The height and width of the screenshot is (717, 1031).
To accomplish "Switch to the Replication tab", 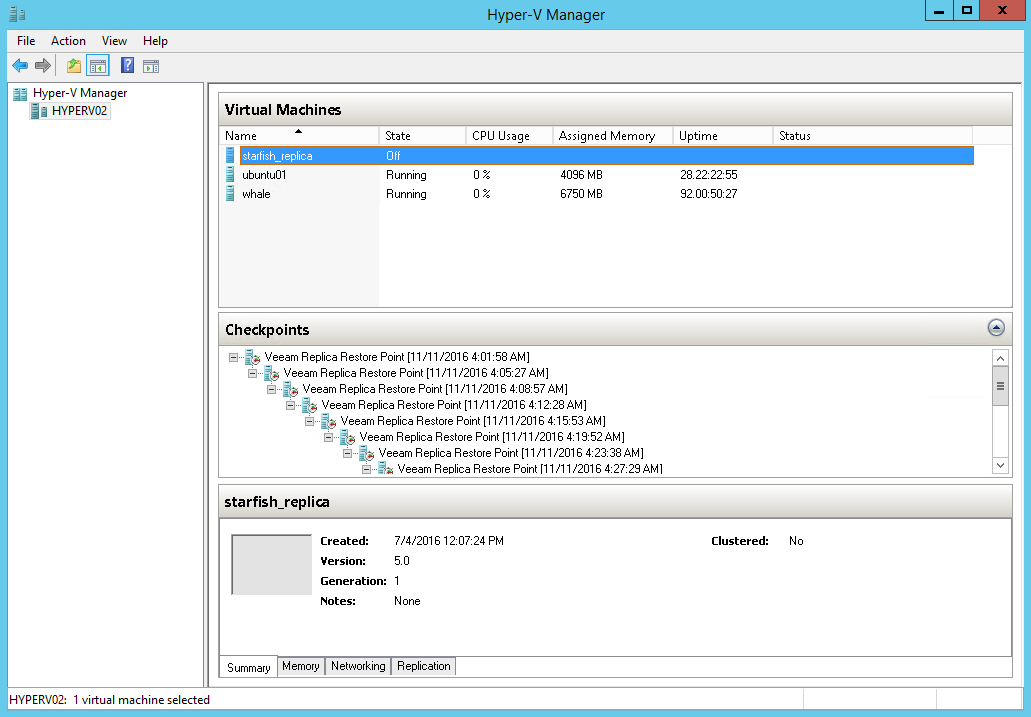I will click(x=423, y=666).
